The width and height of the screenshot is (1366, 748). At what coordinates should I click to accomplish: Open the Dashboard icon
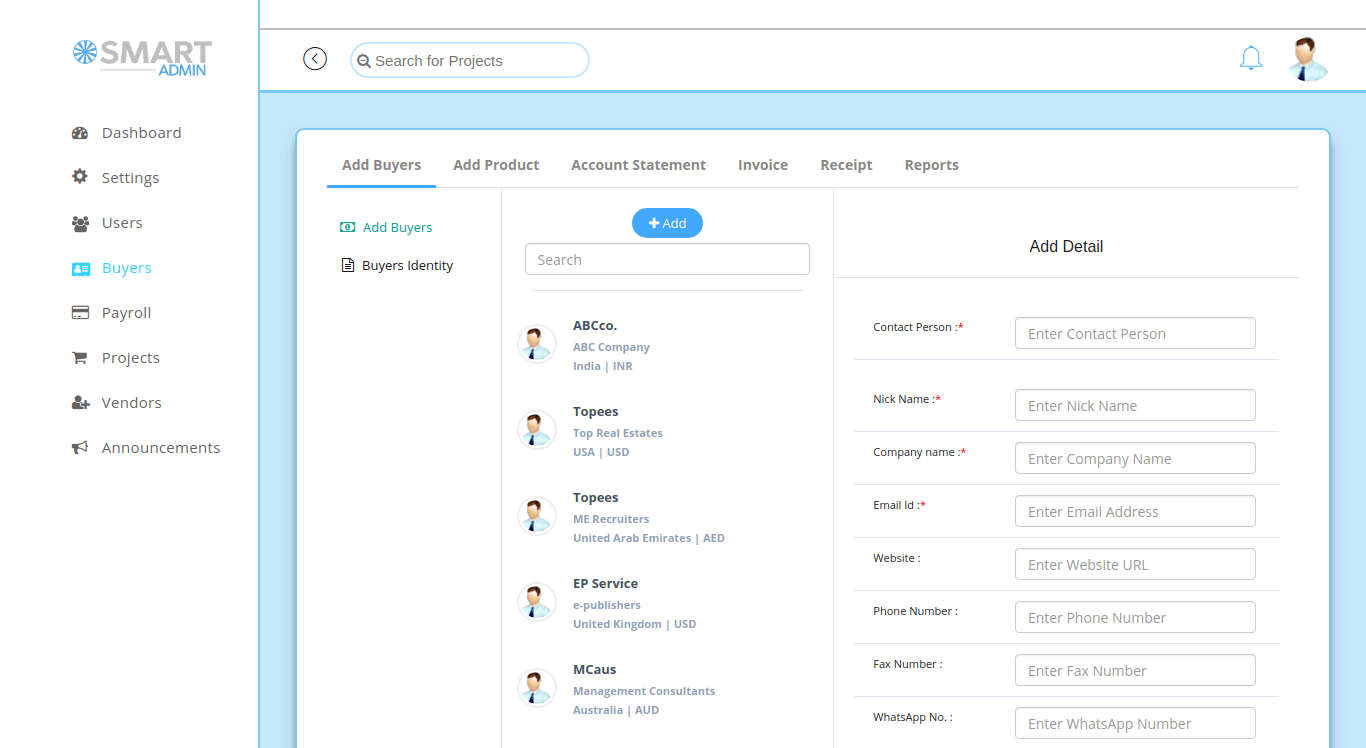click(79, 132)
